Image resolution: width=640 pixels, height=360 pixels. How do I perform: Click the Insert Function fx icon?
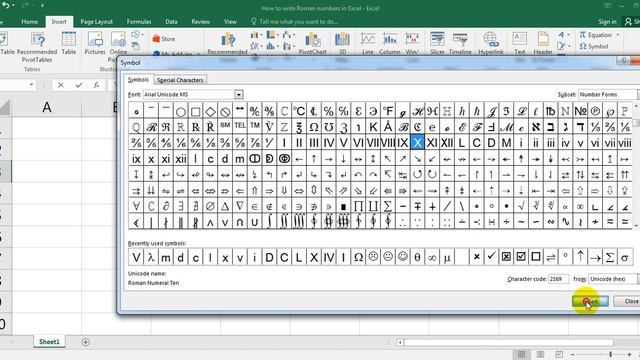click(x=96, y=85)
